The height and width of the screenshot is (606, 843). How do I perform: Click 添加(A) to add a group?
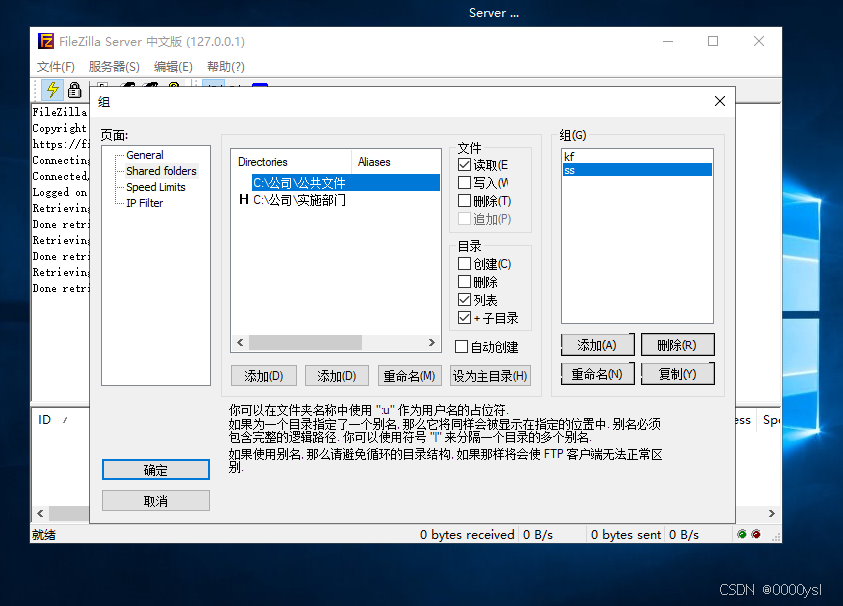pyautogui.click(x=597, y=345)
